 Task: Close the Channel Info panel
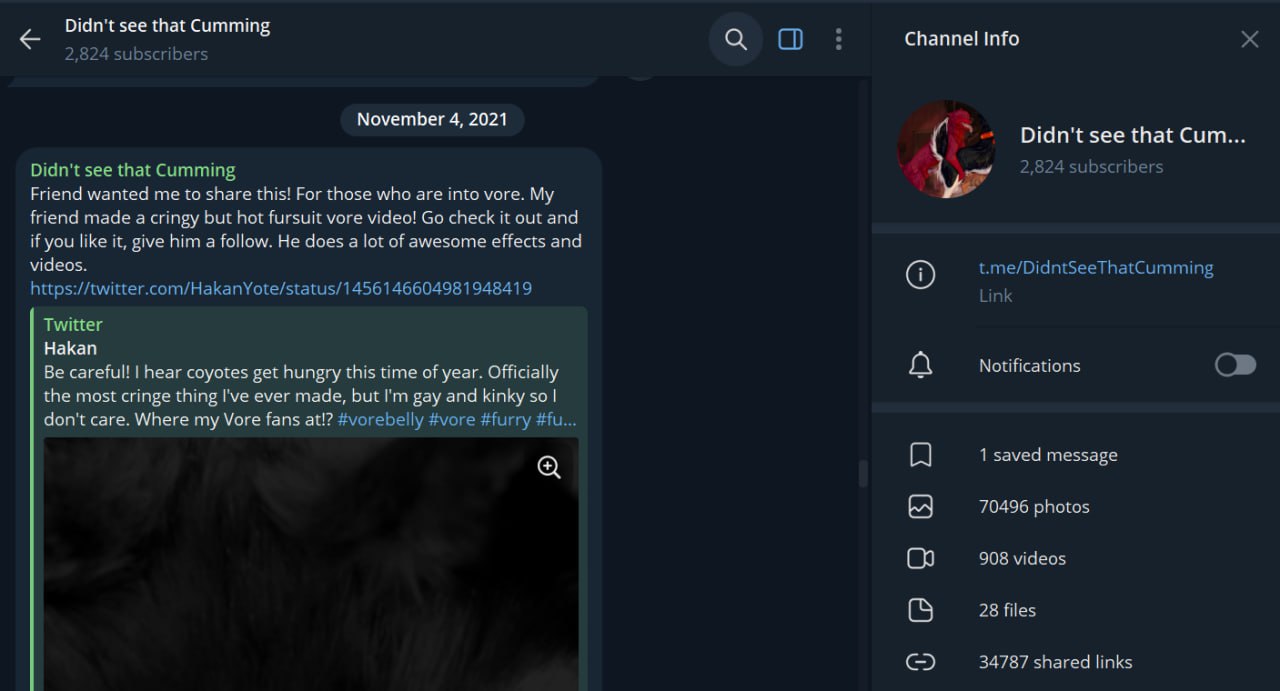(1249, 39)
